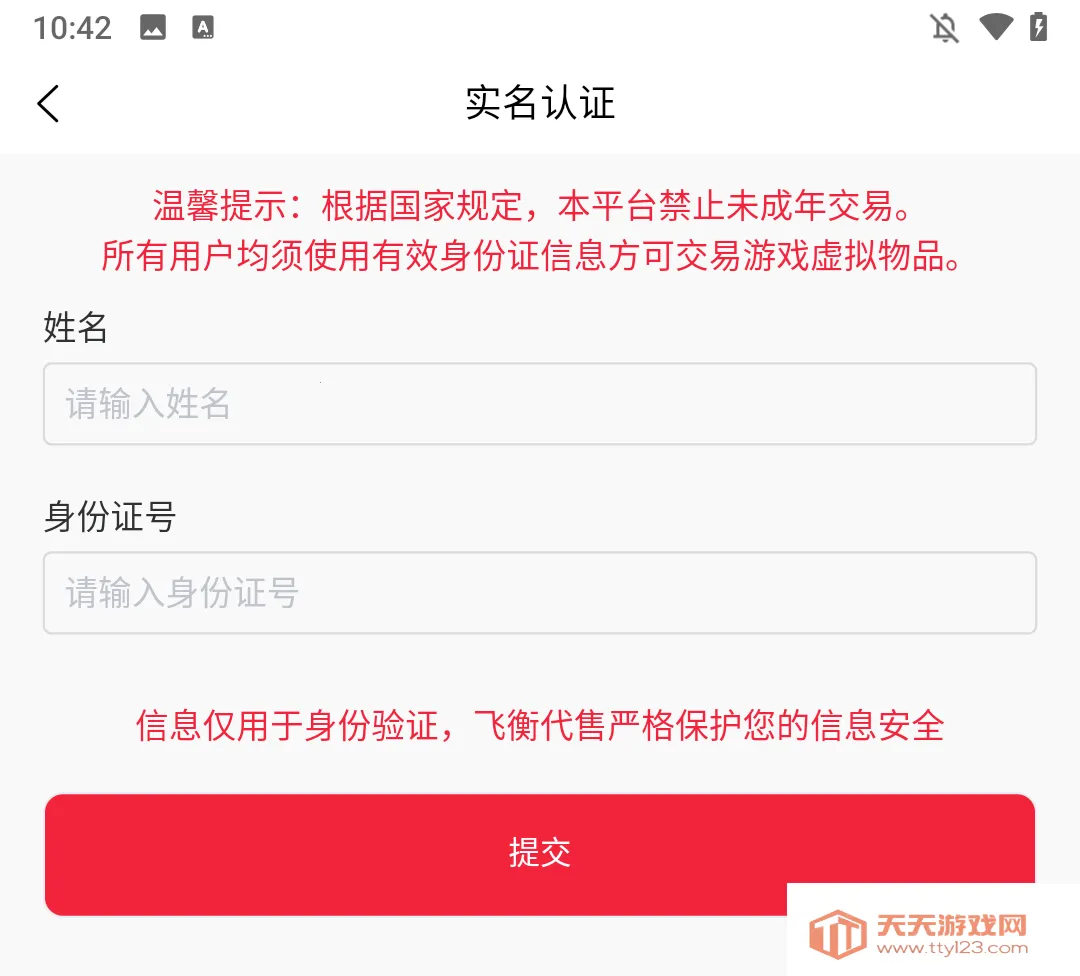Tap the battery charging icon
This screenshot has height=976, width=1080.
point(1039,28)
